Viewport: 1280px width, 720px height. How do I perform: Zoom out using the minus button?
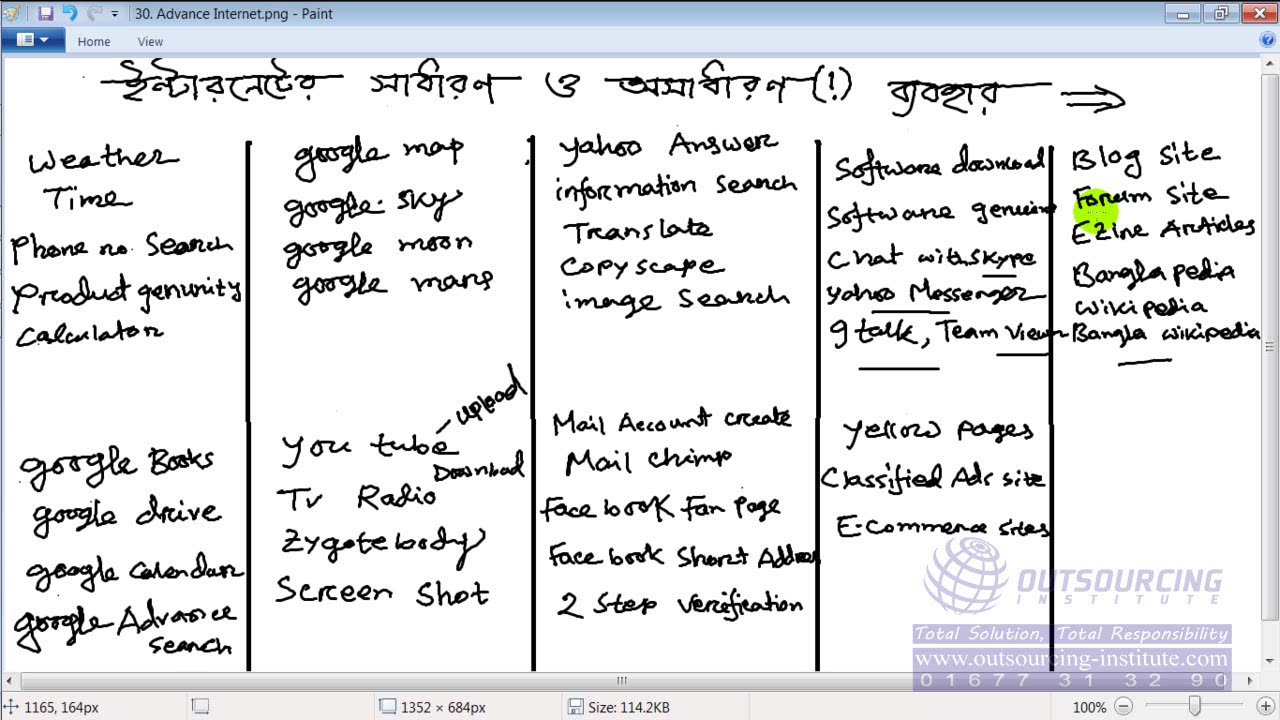pos(1123,707)
